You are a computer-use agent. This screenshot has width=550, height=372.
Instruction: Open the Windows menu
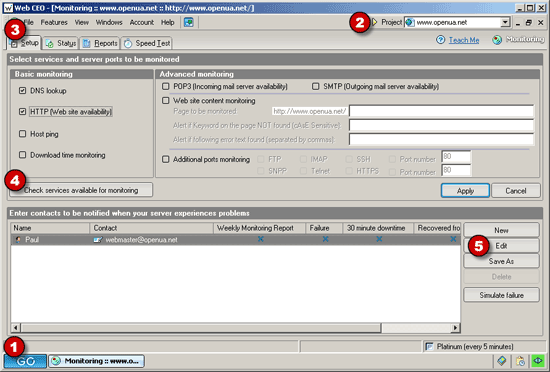click(109, 22)
